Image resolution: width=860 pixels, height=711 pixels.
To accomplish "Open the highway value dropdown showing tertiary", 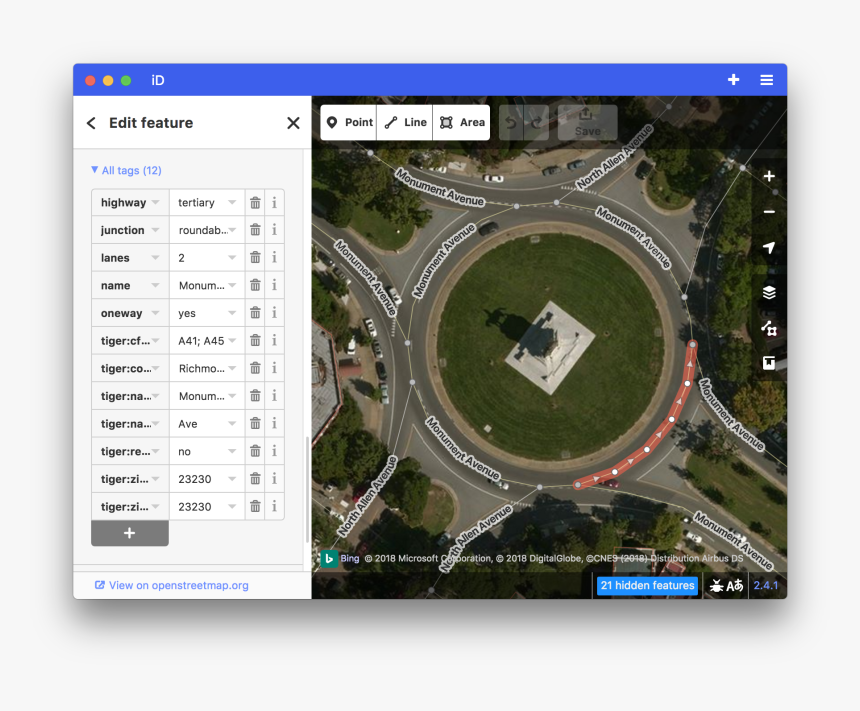I will tap(232, 203).
